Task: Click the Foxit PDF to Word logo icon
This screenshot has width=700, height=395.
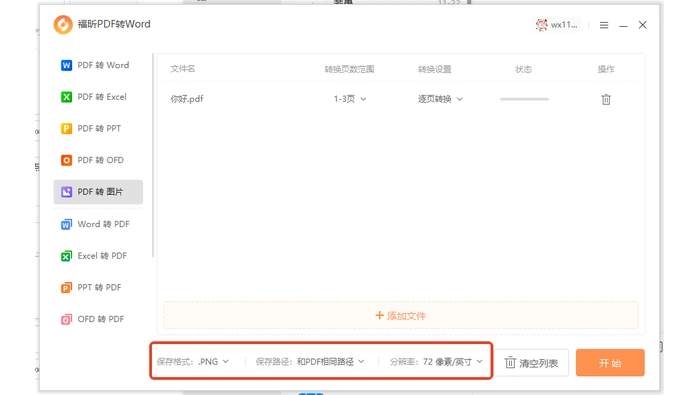Action: tap(63, 25)
